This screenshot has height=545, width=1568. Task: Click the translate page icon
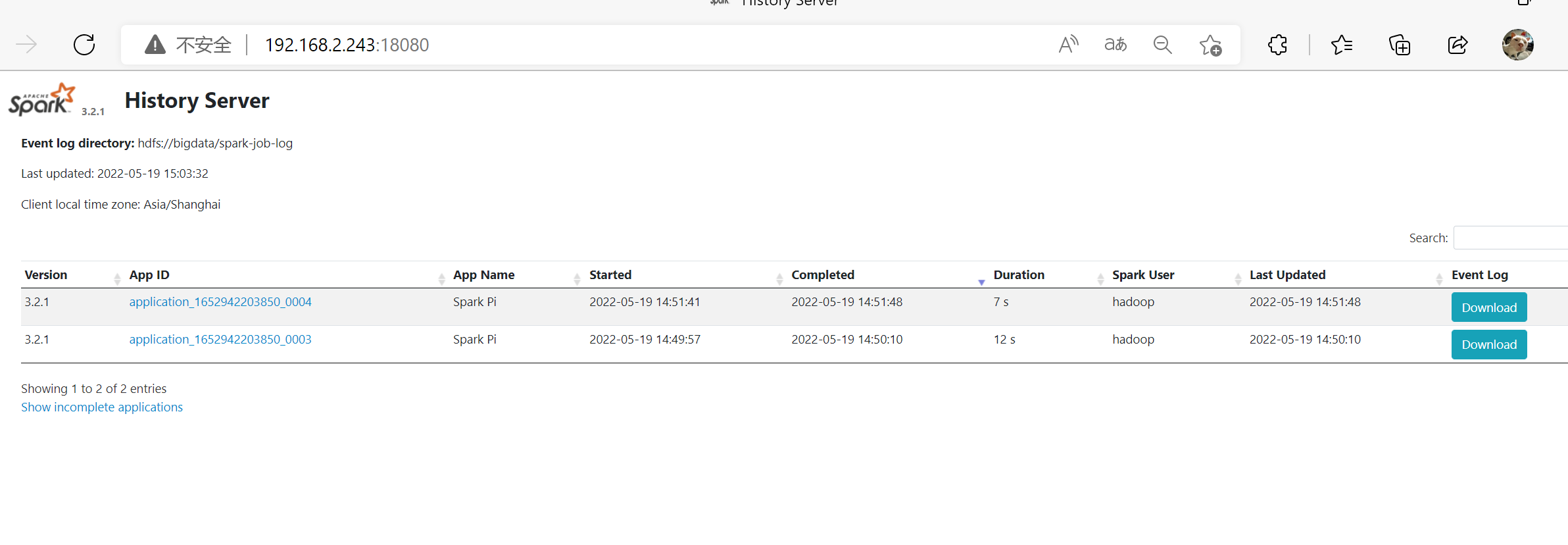click(1115, 45)
